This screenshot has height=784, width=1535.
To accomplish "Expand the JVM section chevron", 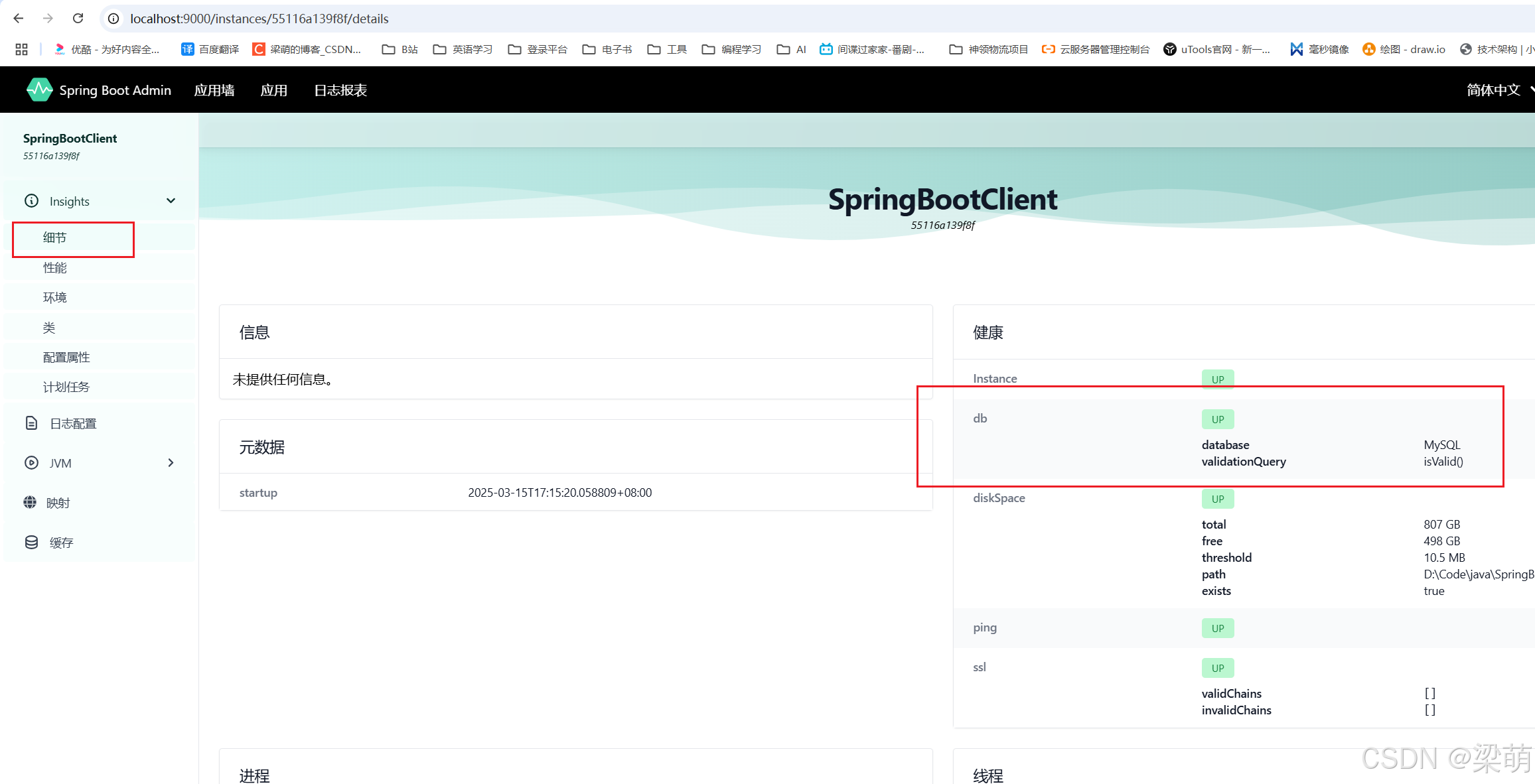I will tap(171, 462).
